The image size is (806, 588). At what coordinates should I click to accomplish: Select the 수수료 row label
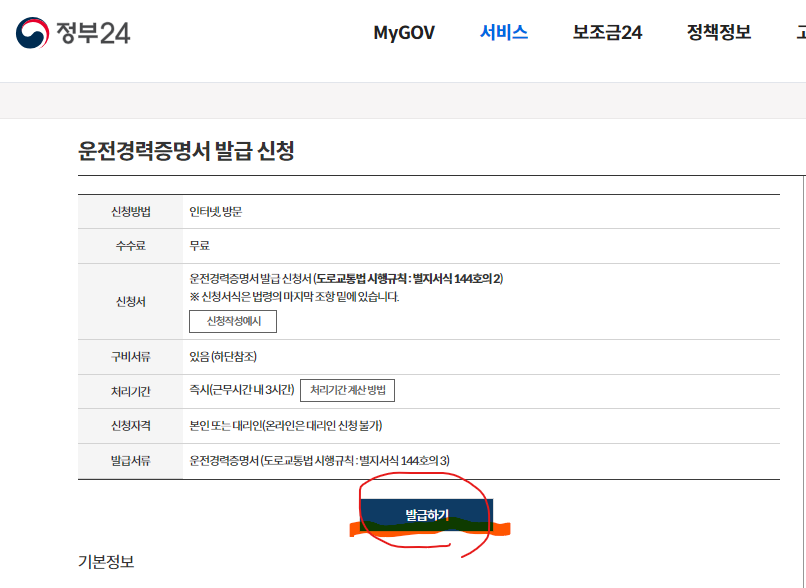pos(131,246)
